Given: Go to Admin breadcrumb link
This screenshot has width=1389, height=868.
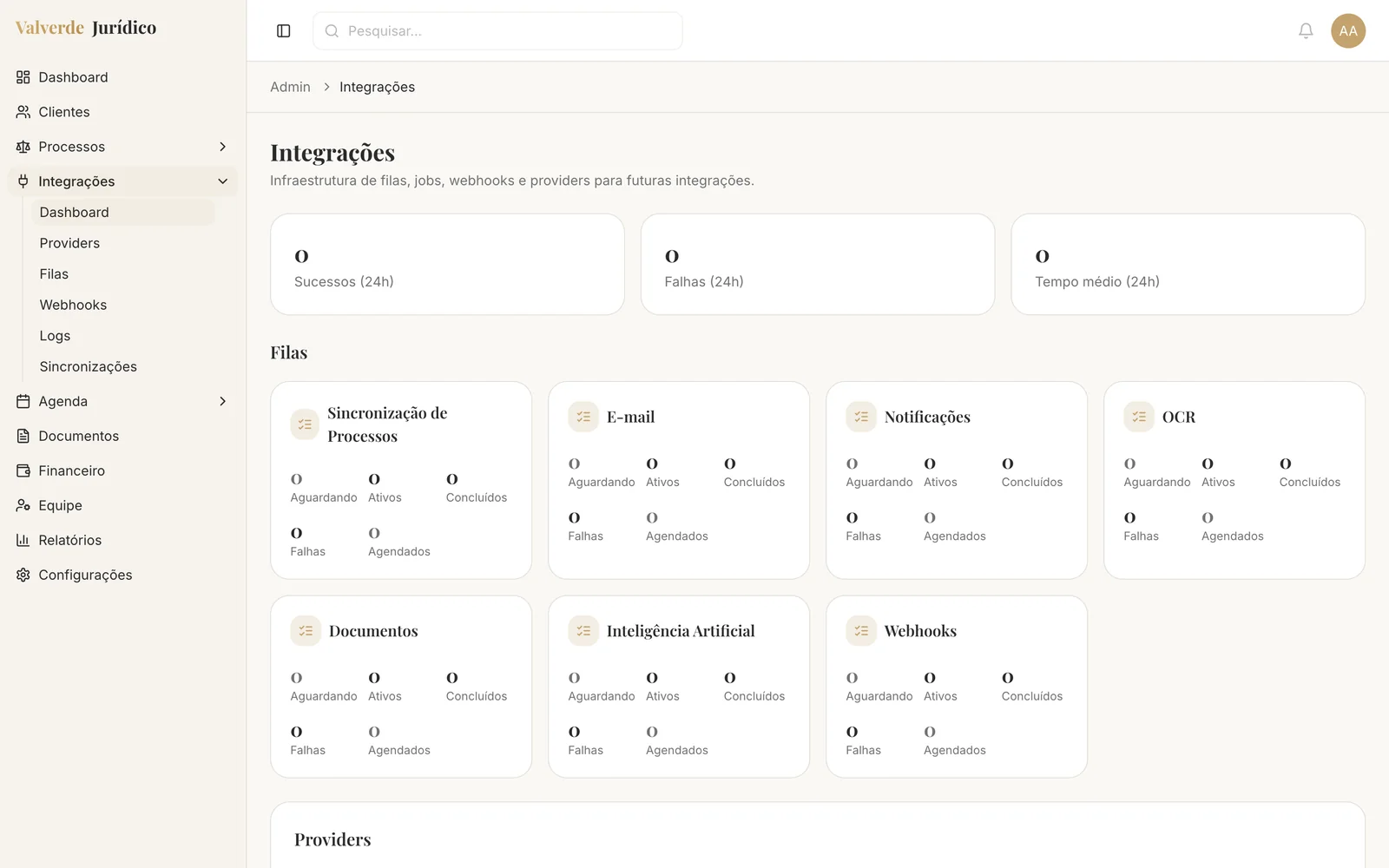Looking at the screenshot, I should (290, 87).
